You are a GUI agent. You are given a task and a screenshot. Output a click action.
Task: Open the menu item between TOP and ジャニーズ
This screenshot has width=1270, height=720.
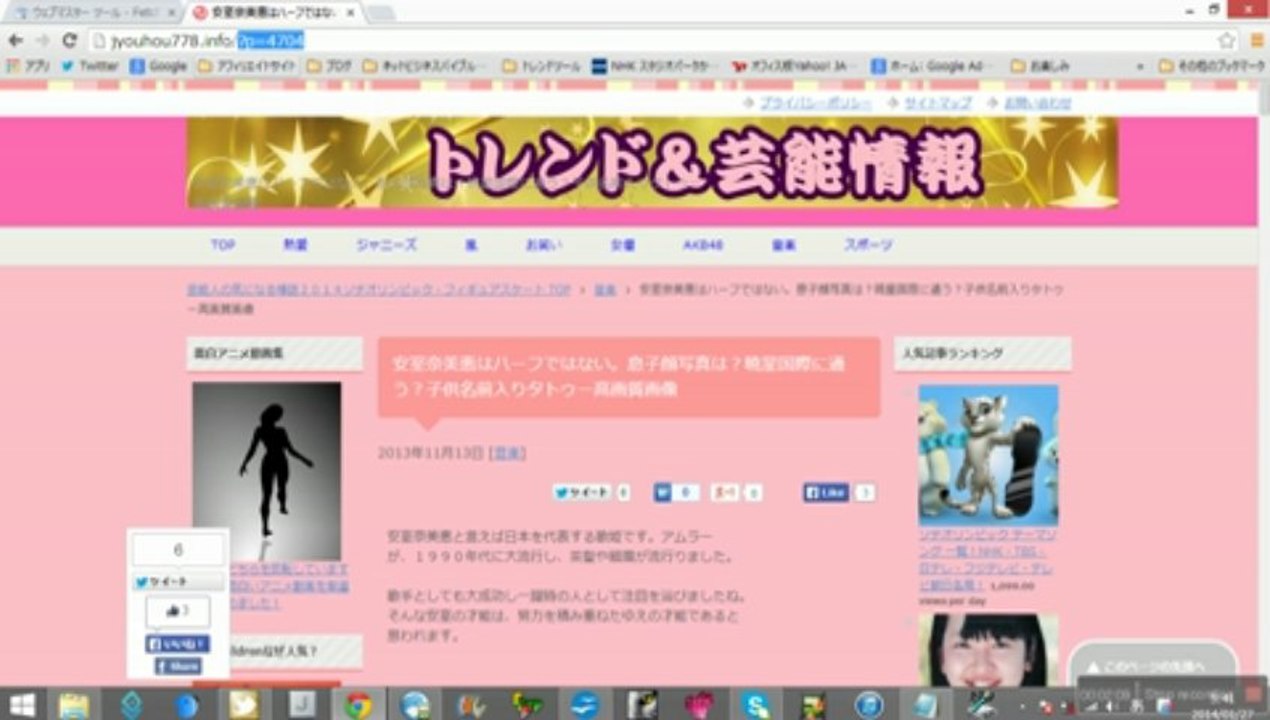[x=295, y=245]
